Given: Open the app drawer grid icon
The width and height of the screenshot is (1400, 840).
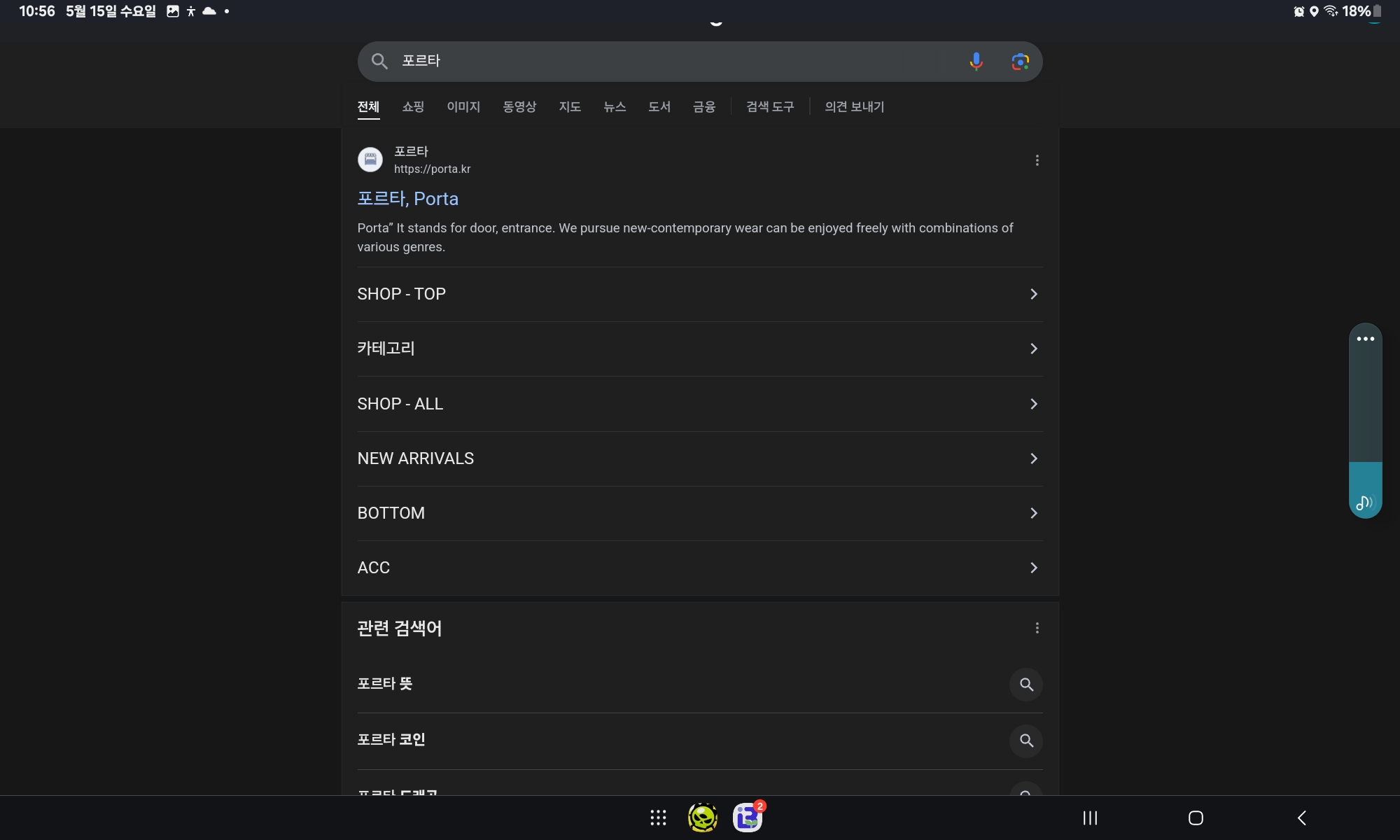Looking at the screenshot, I should [x=658, y=818].
